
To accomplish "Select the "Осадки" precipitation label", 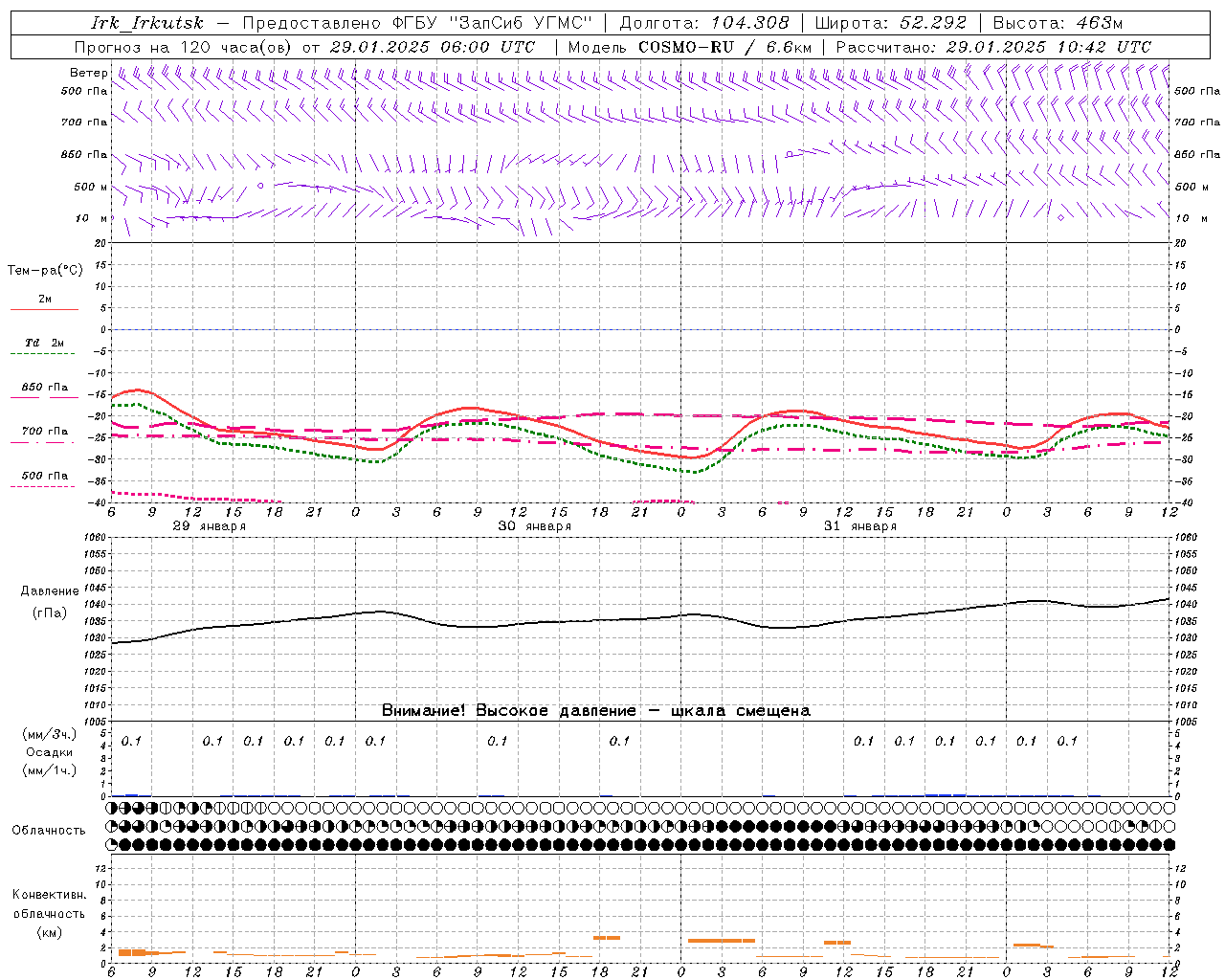I will pyautogui.click(x=50, y=752).
